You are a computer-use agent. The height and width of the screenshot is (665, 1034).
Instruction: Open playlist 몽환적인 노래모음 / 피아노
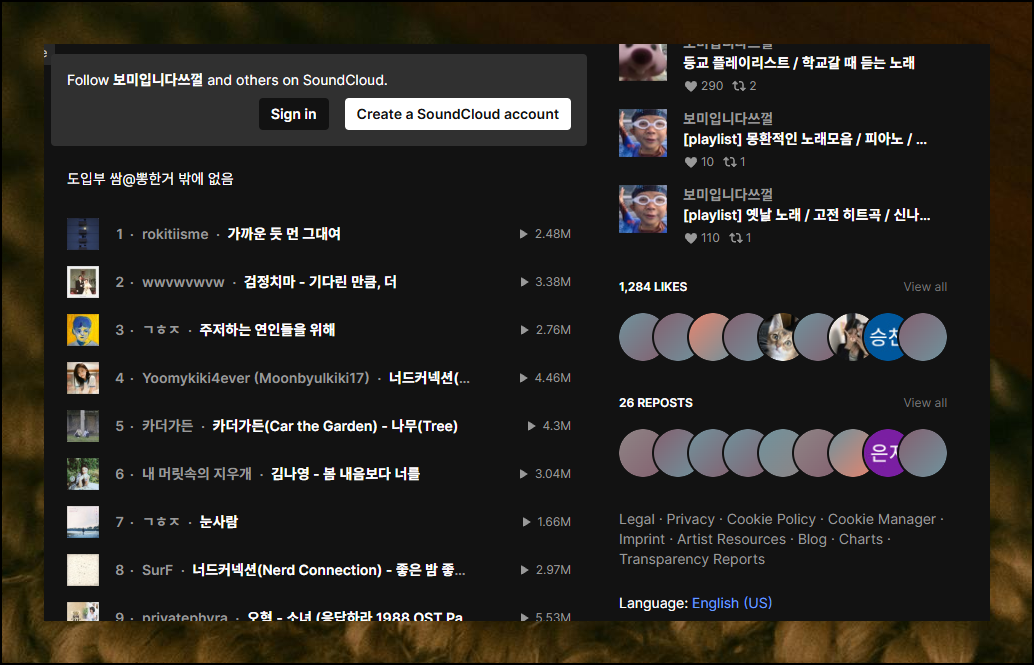click(x=805, y=139)
